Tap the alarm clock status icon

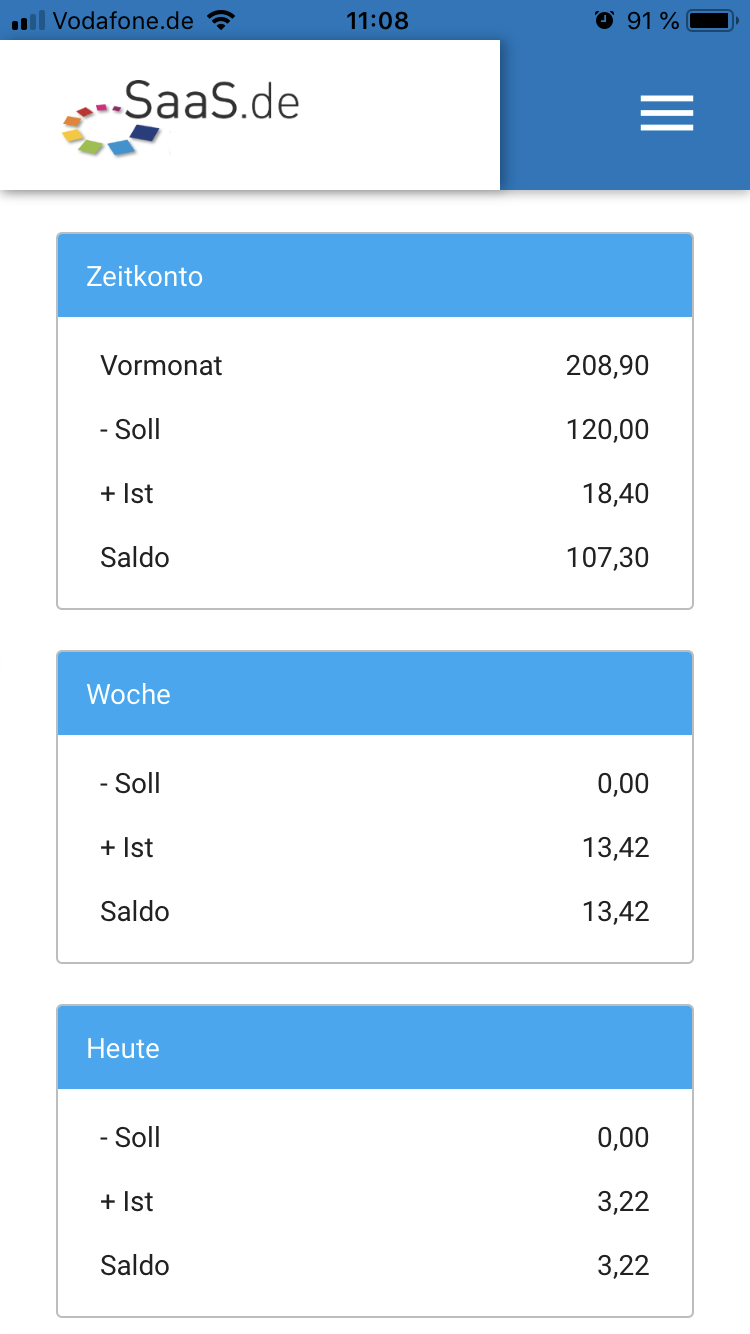[x=604, y=20]
